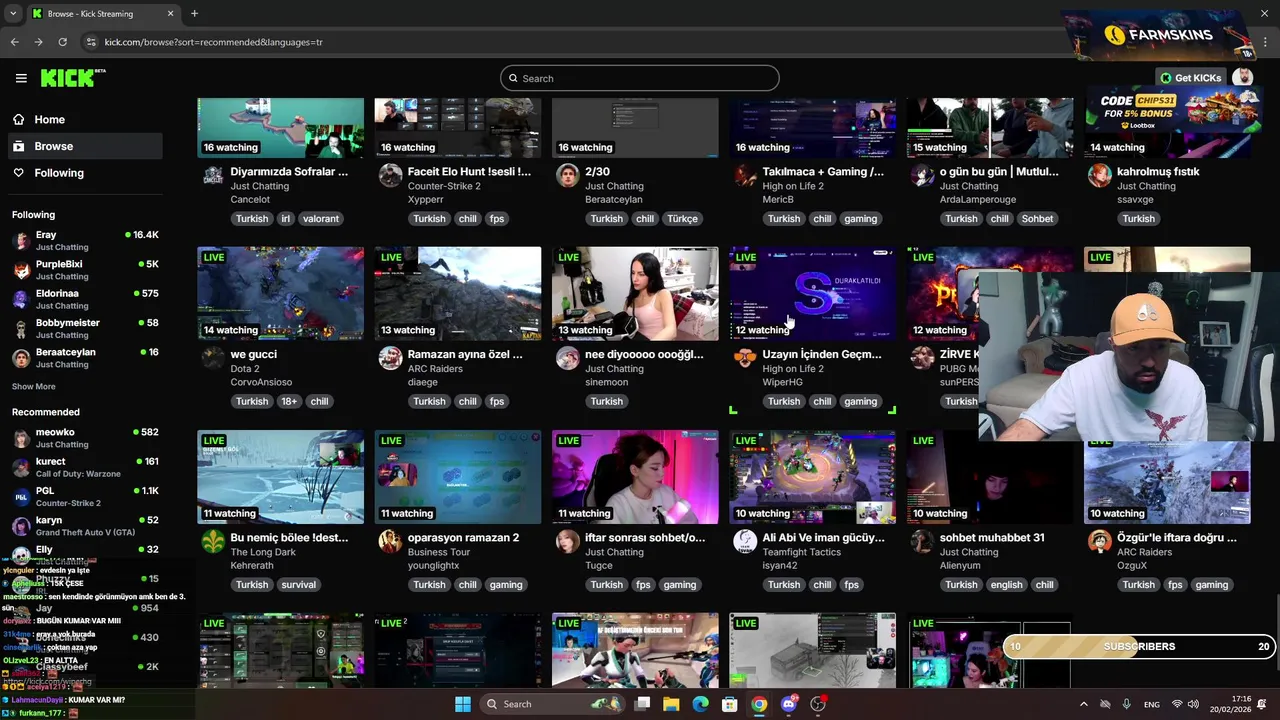Screen dimensions: 1280x720
Task: Open PurpleBixi channel in sidebar
Action: (x=85, y=269)
